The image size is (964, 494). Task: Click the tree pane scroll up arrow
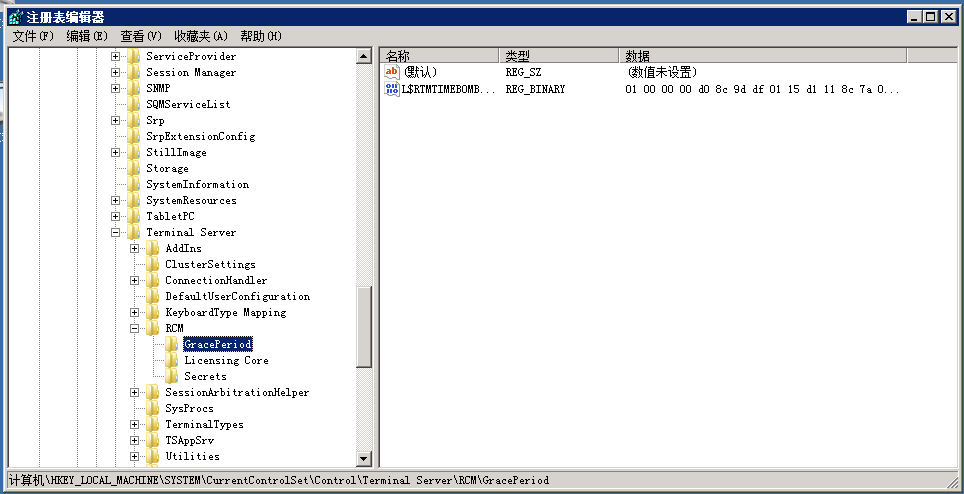click(363, 57)
